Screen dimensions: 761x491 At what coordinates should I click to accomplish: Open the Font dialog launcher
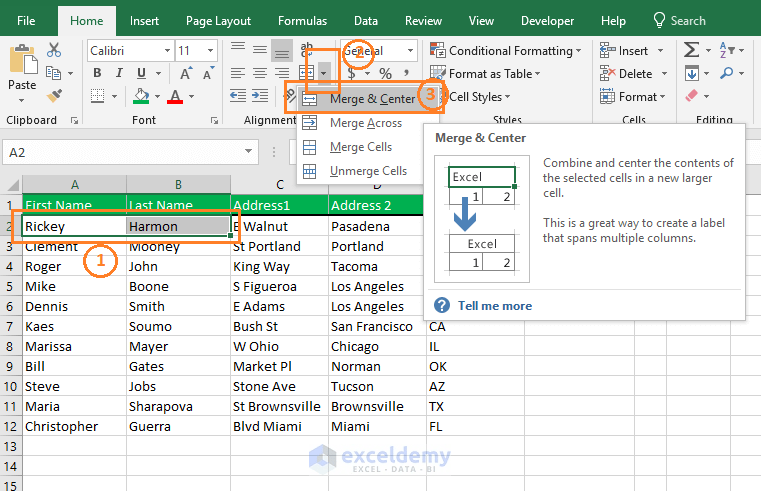click(214, 120)
